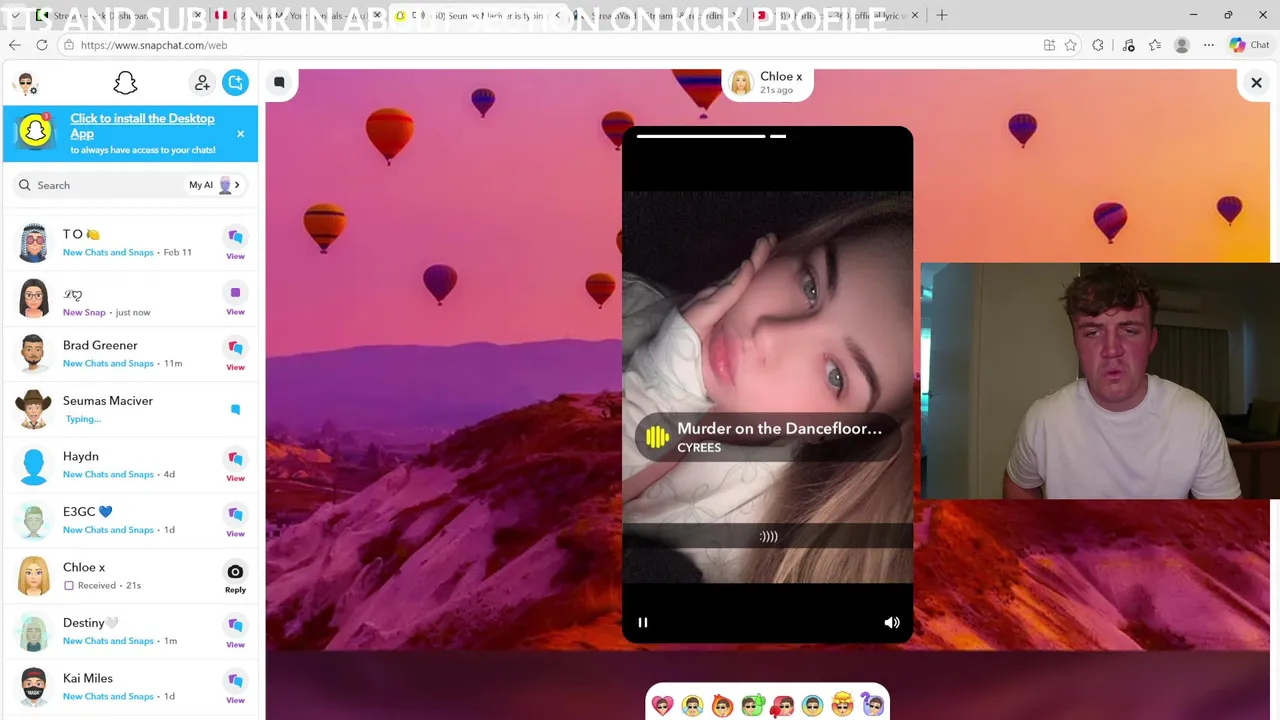This screenshot has height=720, width=1280.
Task: View Brad Greener's new chats and snaps
Action: coord(235,354)
